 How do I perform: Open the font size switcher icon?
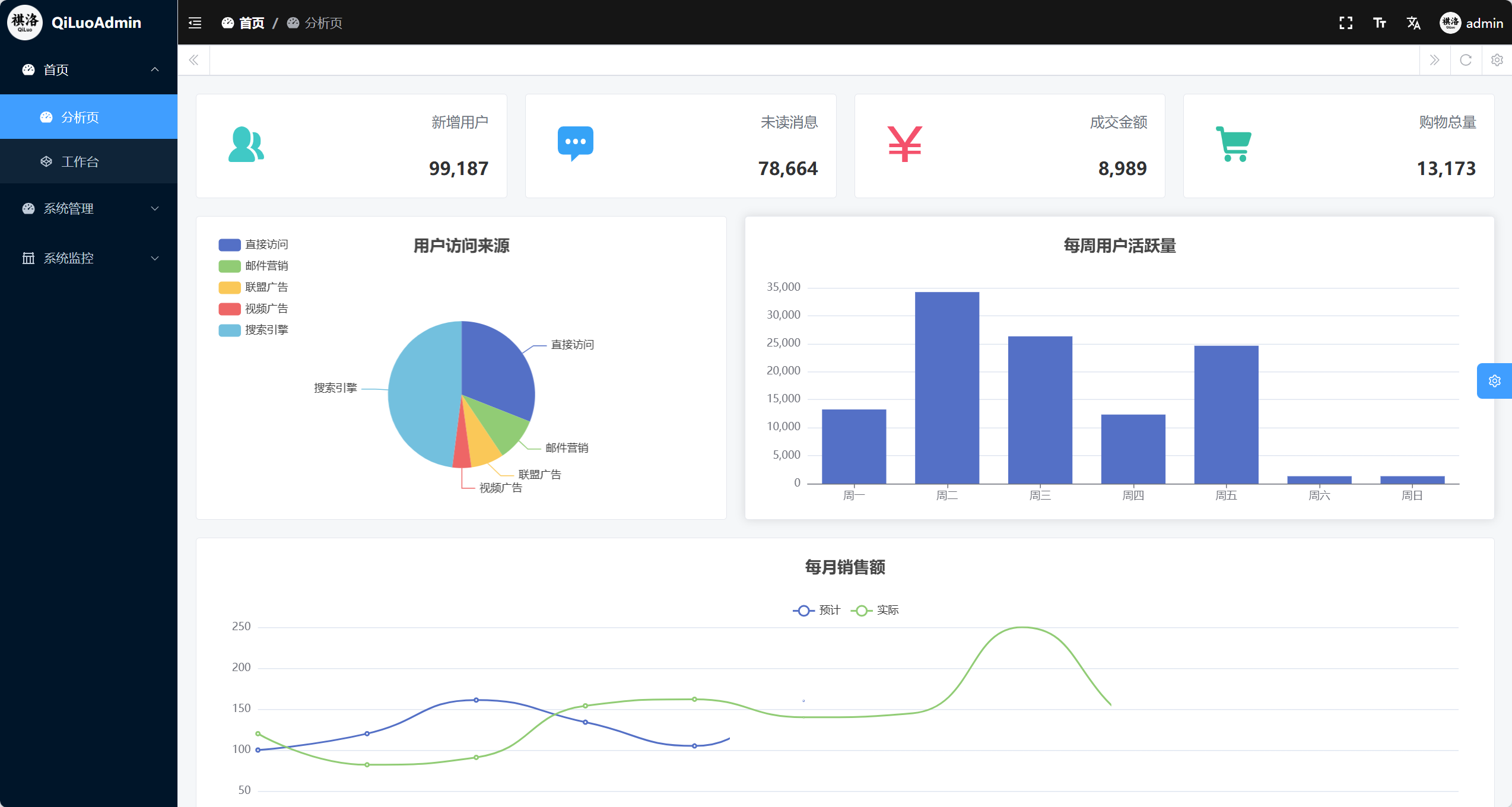pos(1380,23)
